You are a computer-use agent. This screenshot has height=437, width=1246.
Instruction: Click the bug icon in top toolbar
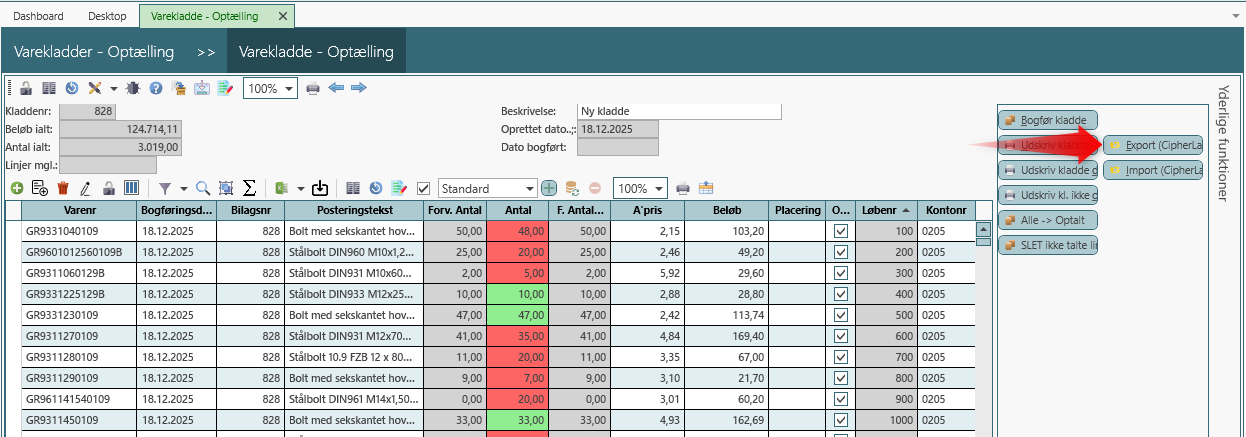click(133, 88)
